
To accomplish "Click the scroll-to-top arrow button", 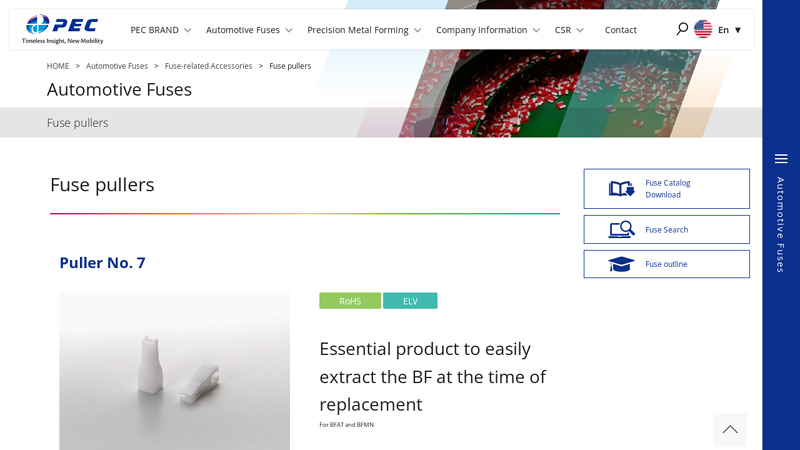I will tap(730, 430).
